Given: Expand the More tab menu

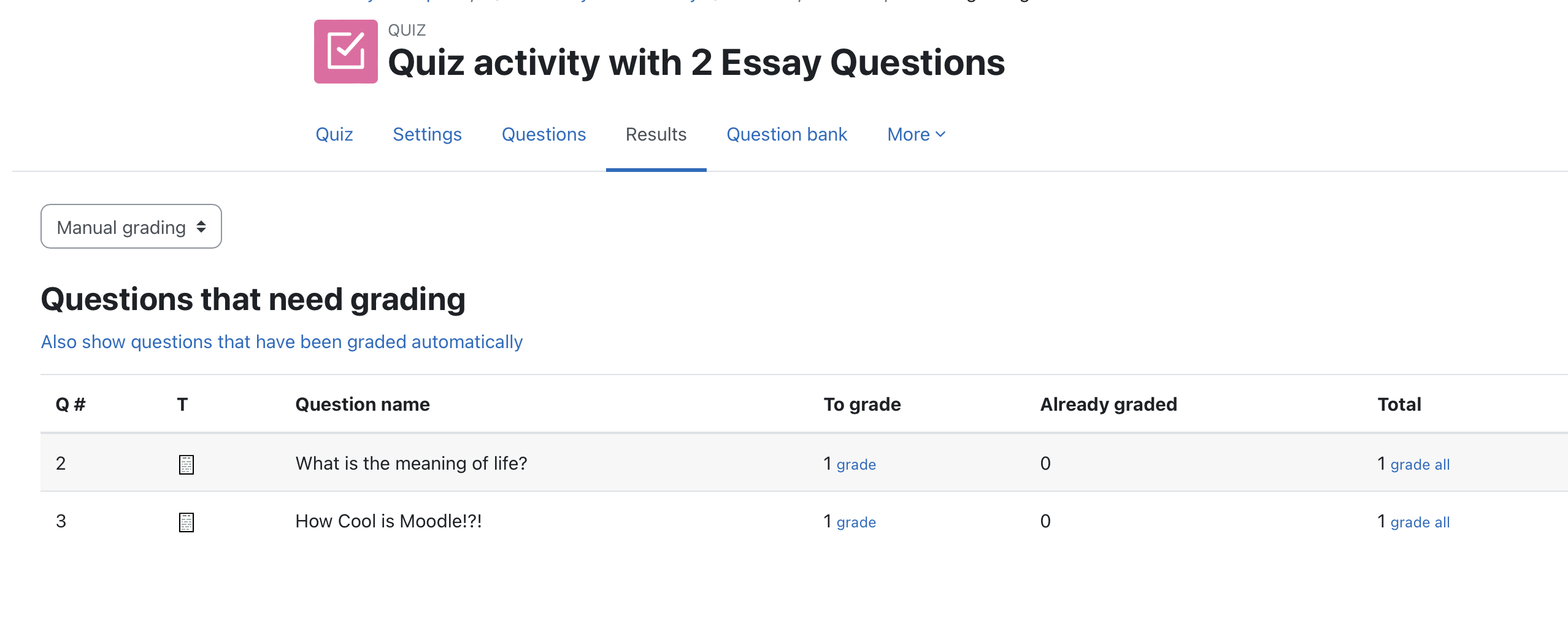Looking at the screenshot, I should [x=917, y=134].
